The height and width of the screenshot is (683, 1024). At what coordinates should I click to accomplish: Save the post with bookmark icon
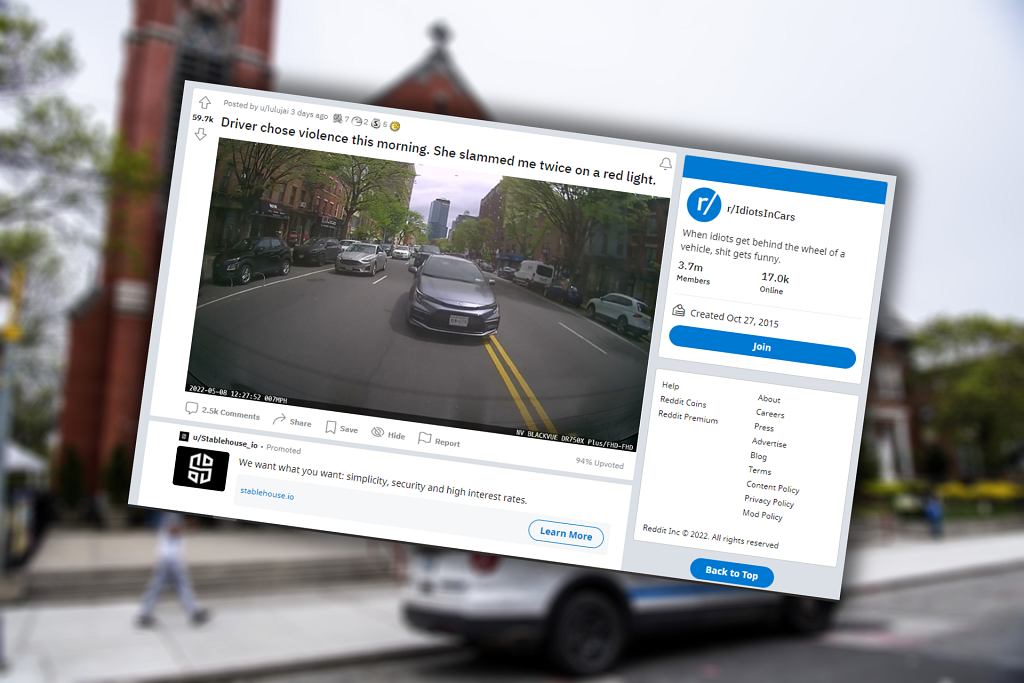tap(342, 428)
